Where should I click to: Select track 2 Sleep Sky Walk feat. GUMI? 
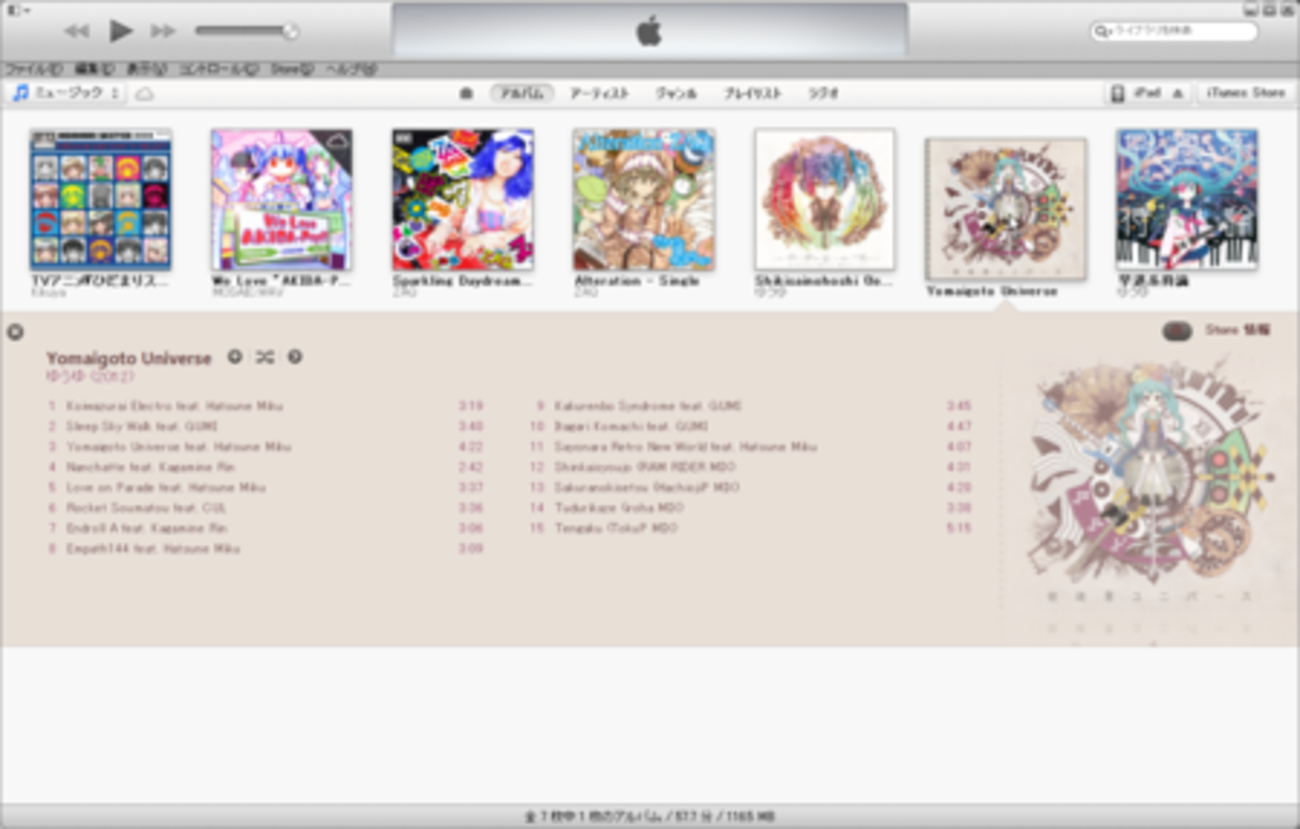pos(265,427)
